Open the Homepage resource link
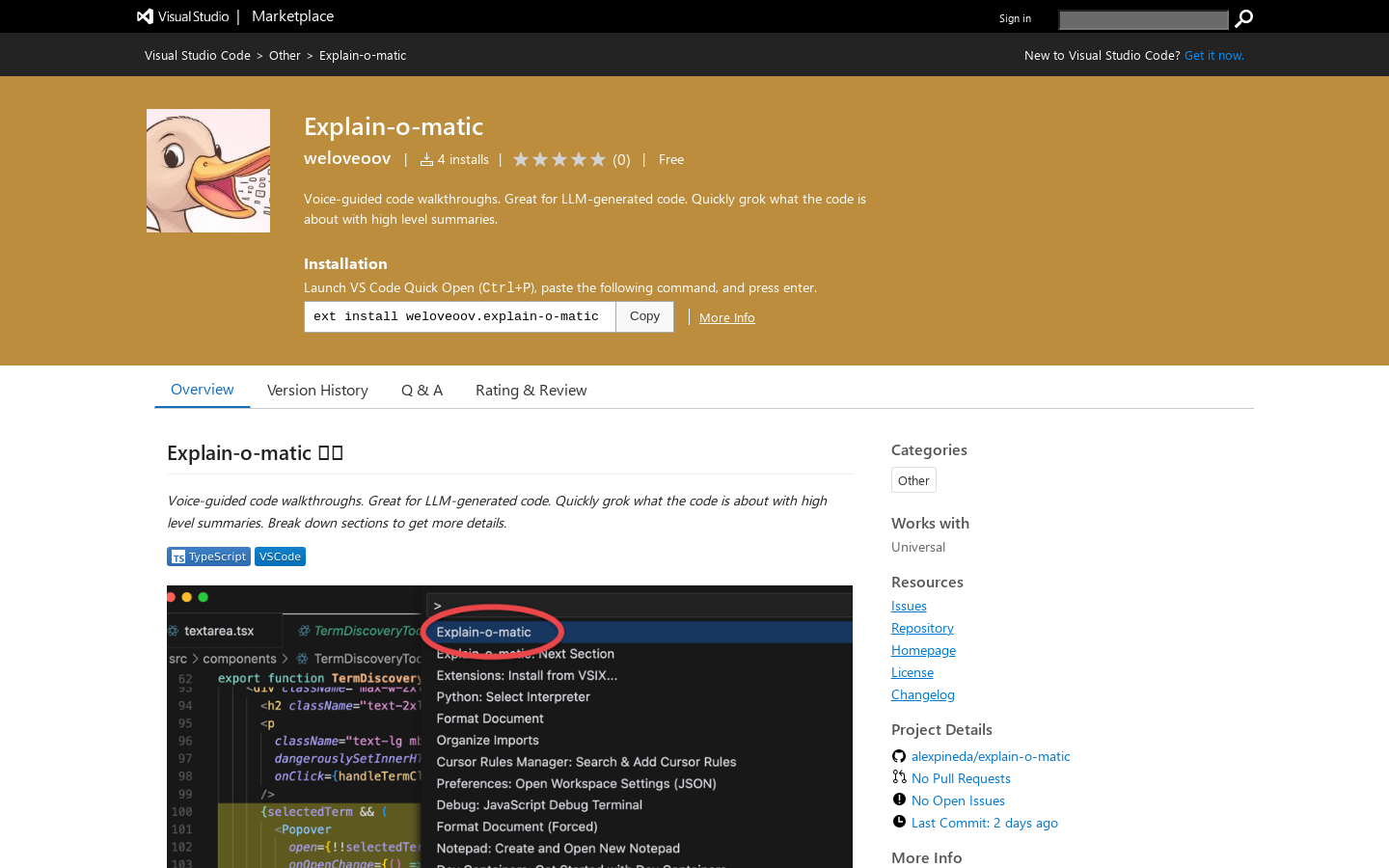This screenshot has height=868, width=1389. coord(923,650)
